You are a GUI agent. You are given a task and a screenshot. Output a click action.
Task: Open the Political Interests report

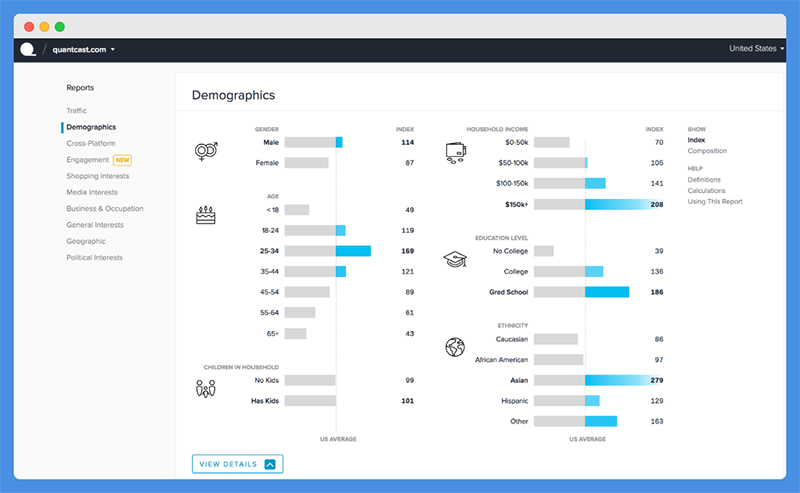pos(94,257)
